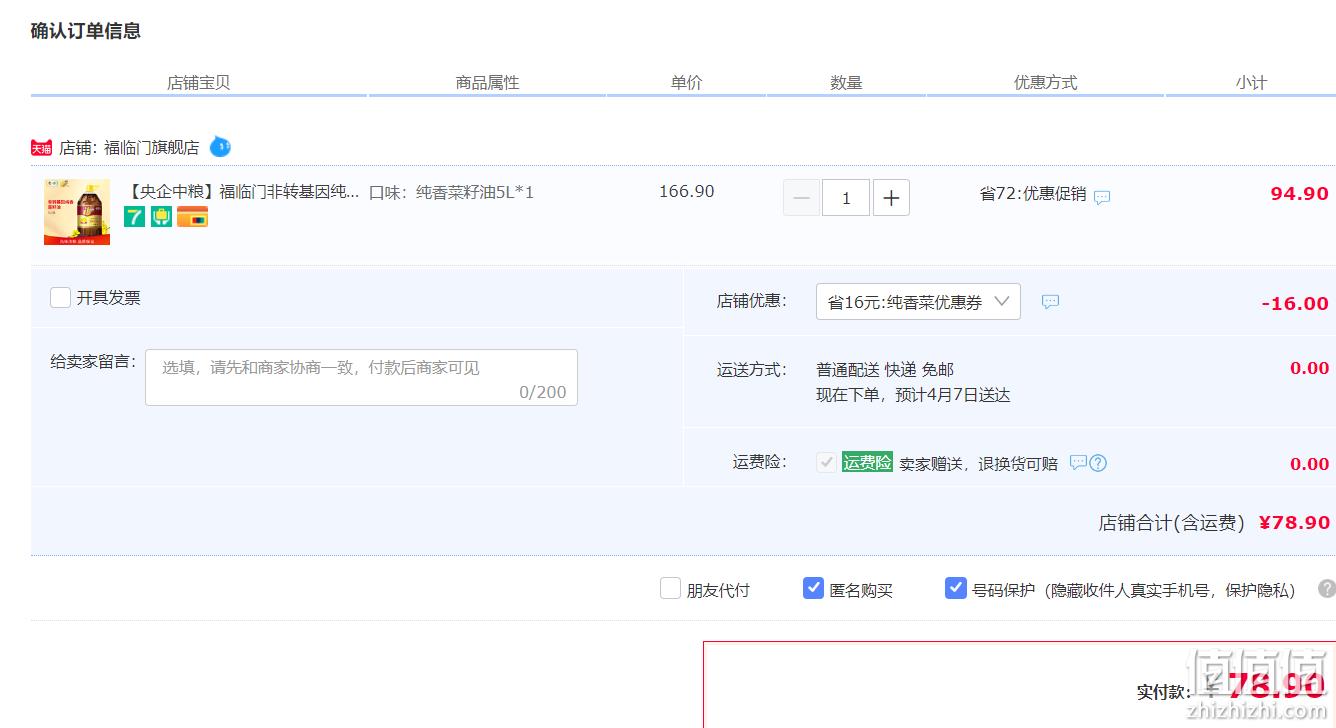Click the green 运费险 label

click(x=867, y=462)
